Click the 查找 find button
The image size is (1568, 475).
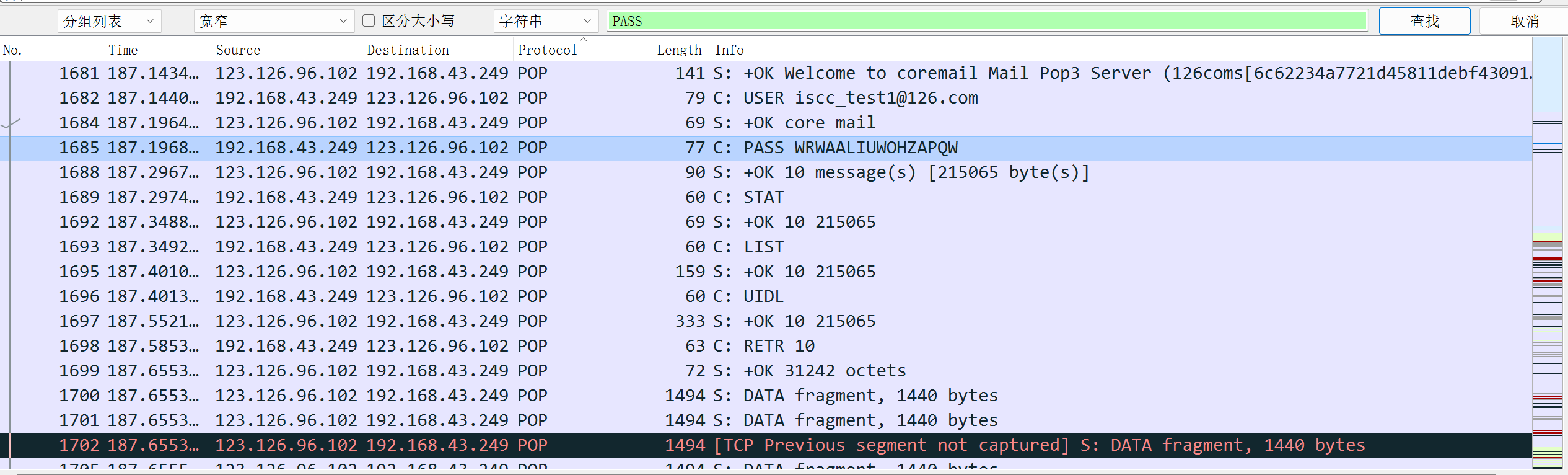[x=1424, y=21]
